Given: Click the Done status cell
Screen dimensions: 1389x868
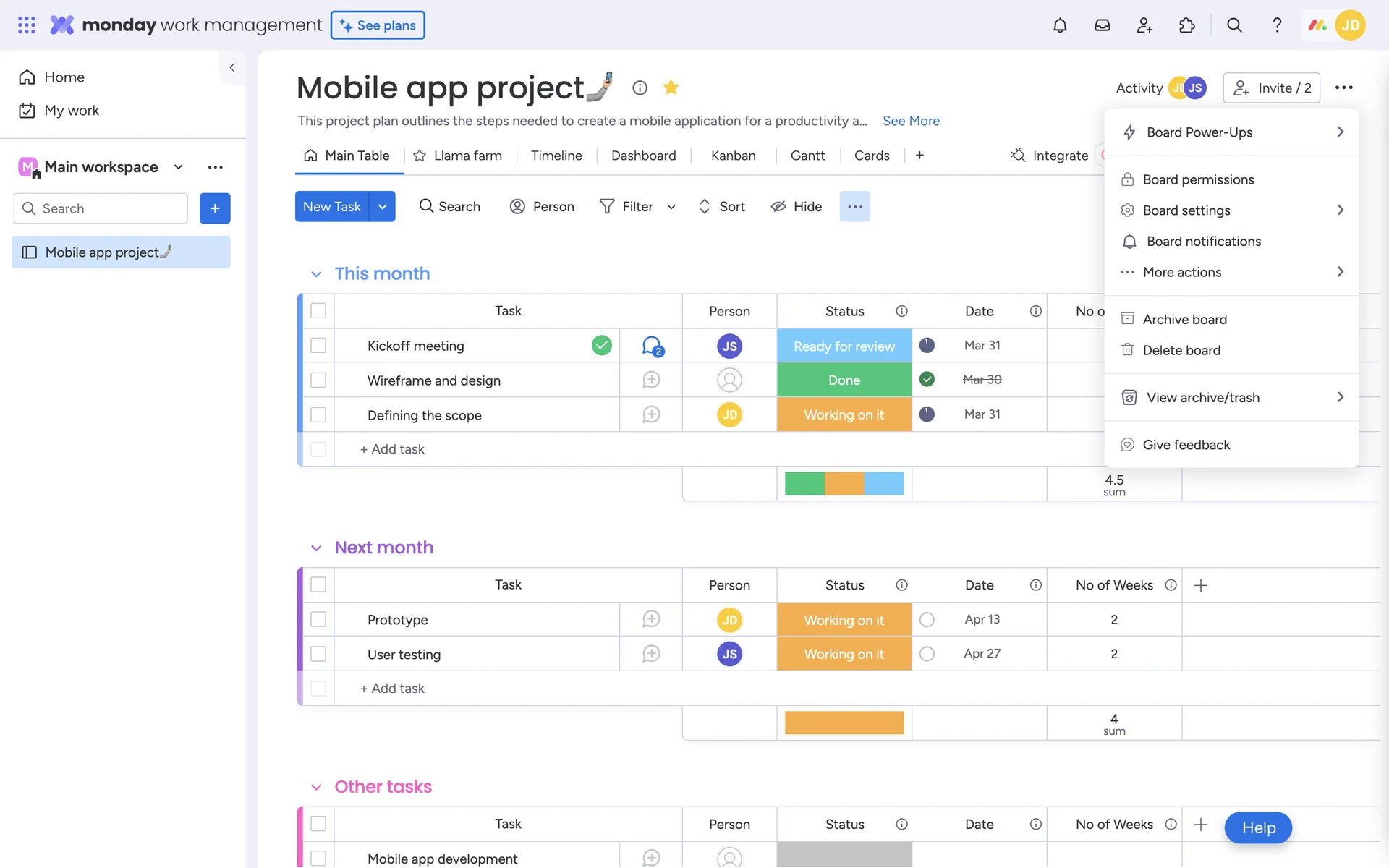Looking at the screenshot, I should point(844,380).
